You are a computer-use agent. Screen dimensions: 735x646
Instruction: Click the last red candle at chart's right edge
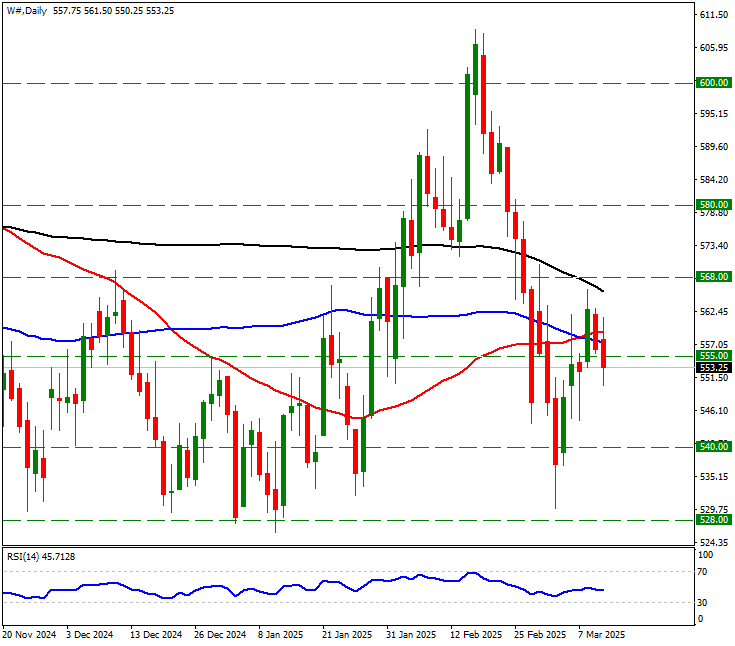point(603,353)
